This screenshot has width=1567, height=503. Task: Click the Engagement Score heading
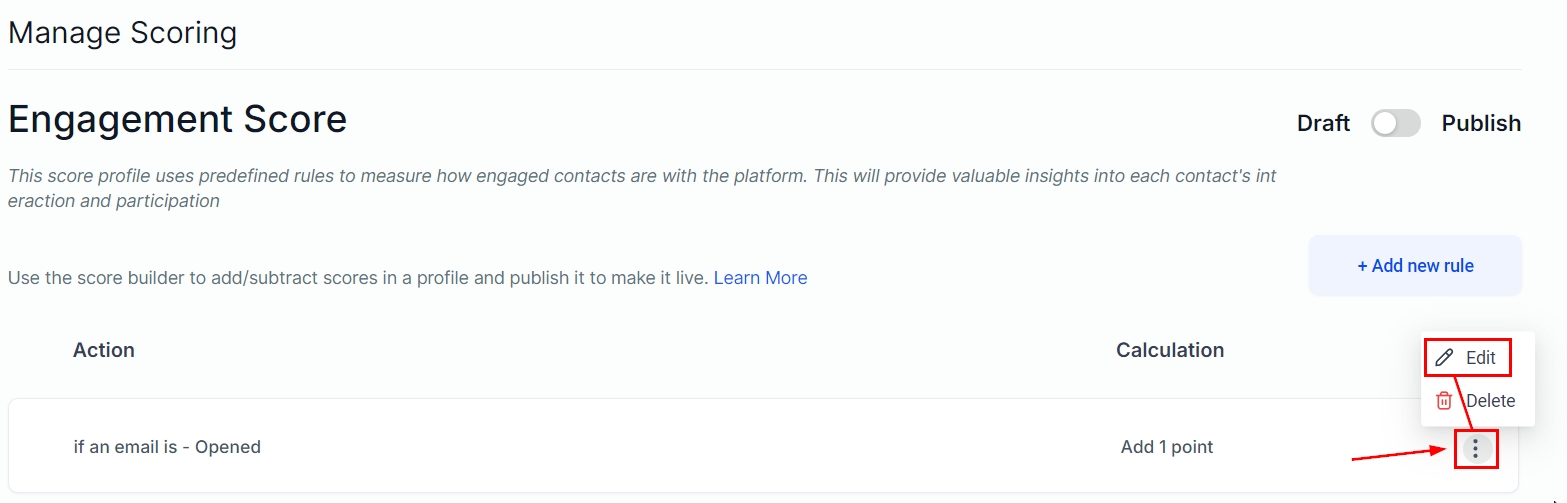pyautogui.click(x=177, y=120)
